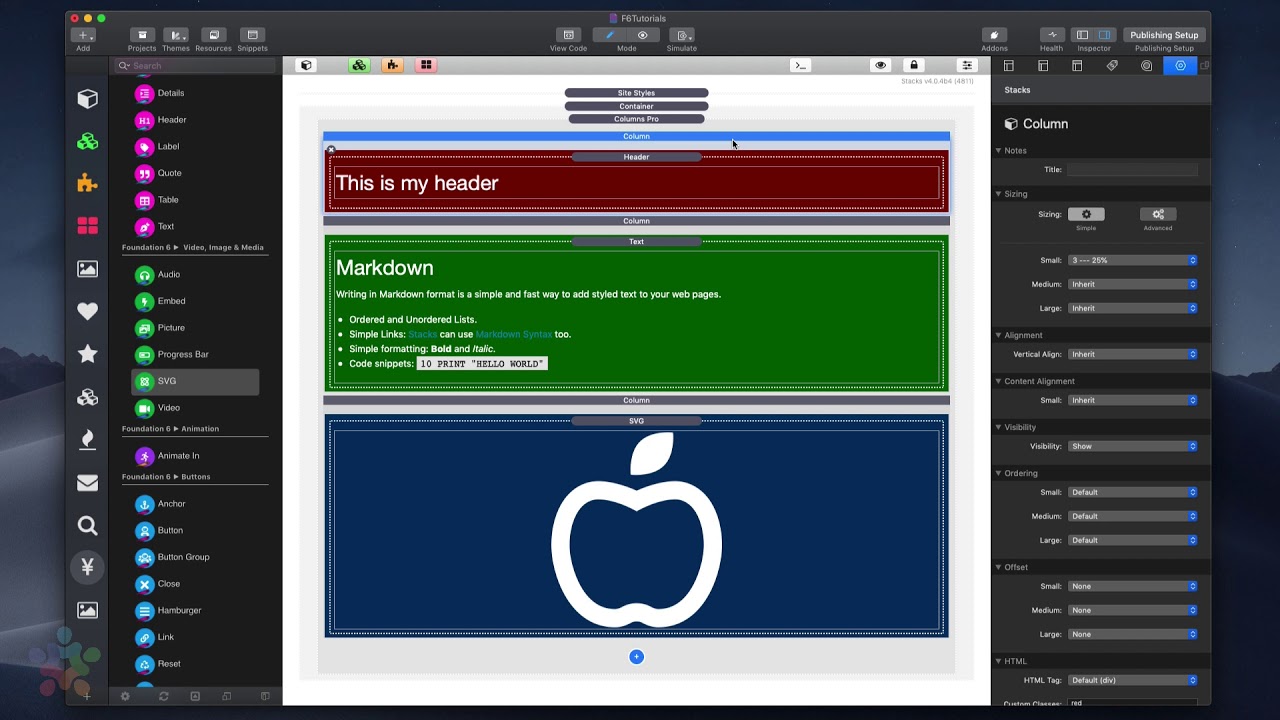Image resolution: width=1280 pixels, height=720 pixels.
Task: Select the SVG stack in library
Action: pyautogui.click(x=195, y=381)
